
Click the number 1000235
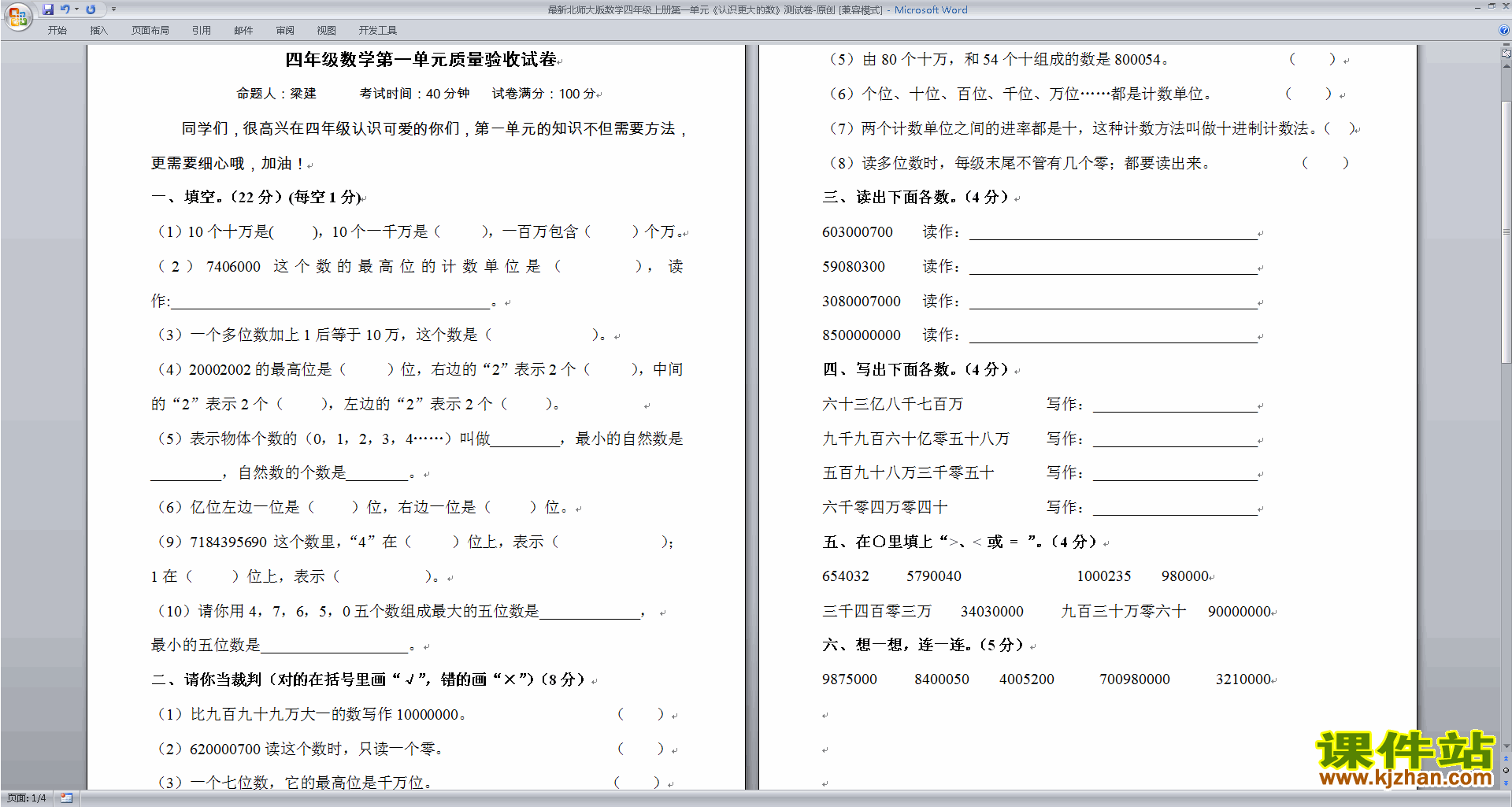[1104, 577]
